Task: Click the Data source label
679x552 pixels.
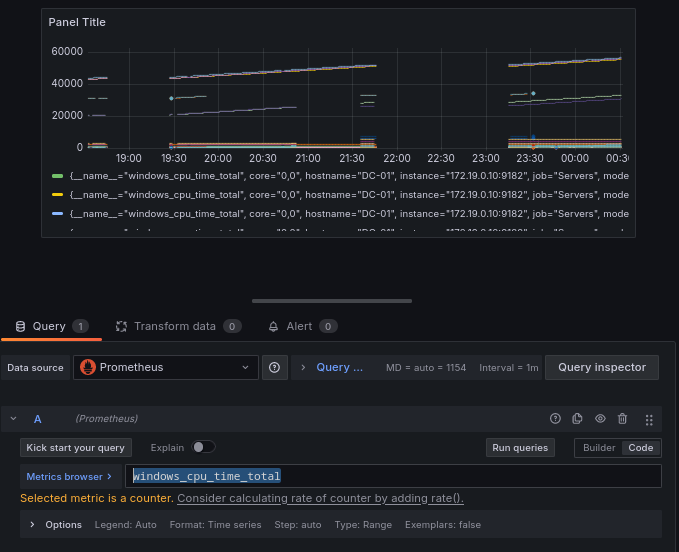Action: pos(35,368)
